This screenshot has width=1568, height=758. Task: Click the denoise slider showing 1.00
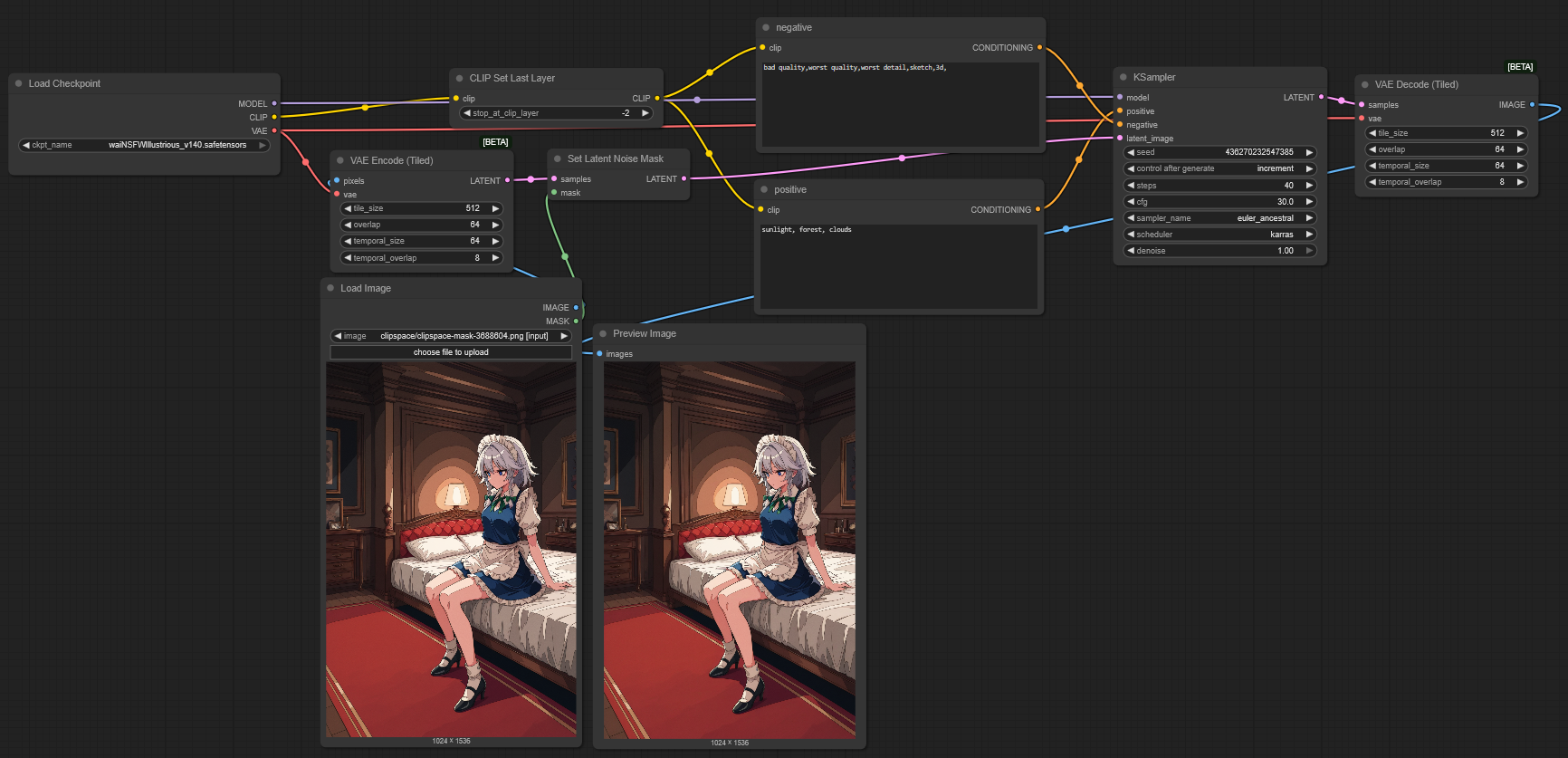click(x=1220, y=251)
